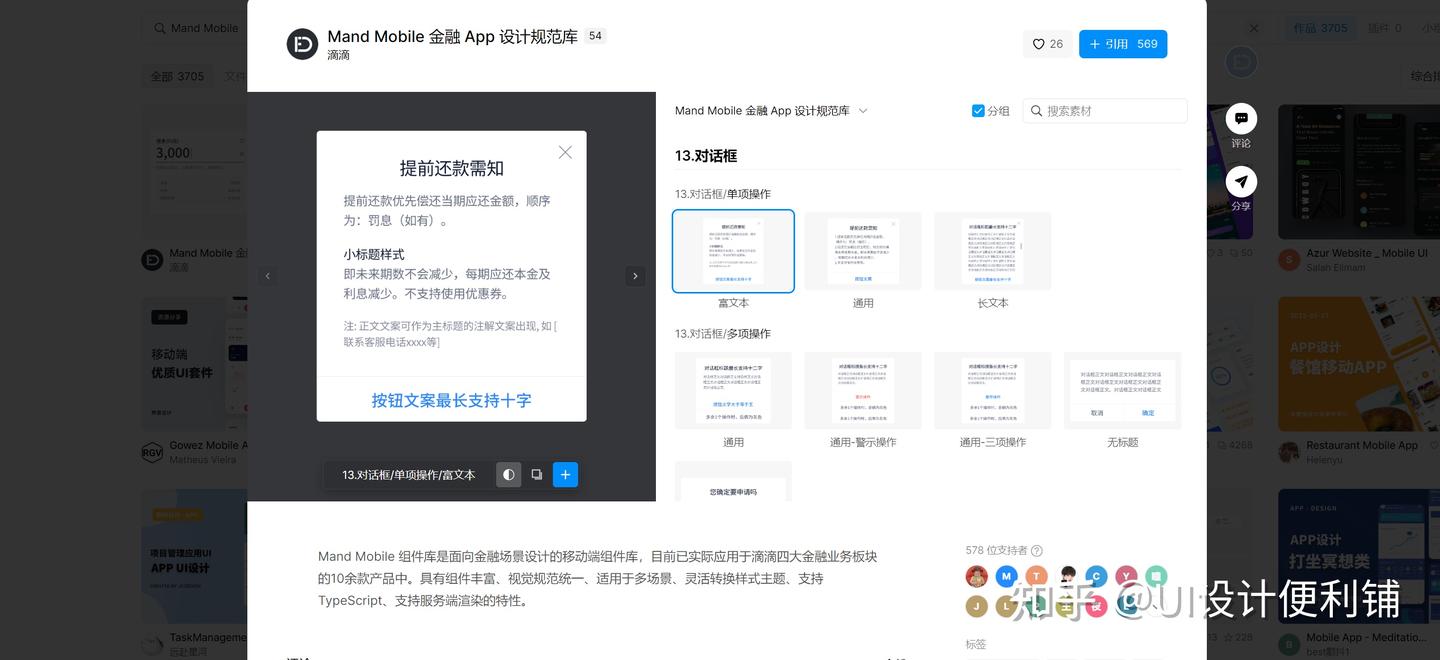The image size is (1440, 660).
Task: Click the 54 count badge beside title
Action: pyautogui.click(x=595, y=36)
